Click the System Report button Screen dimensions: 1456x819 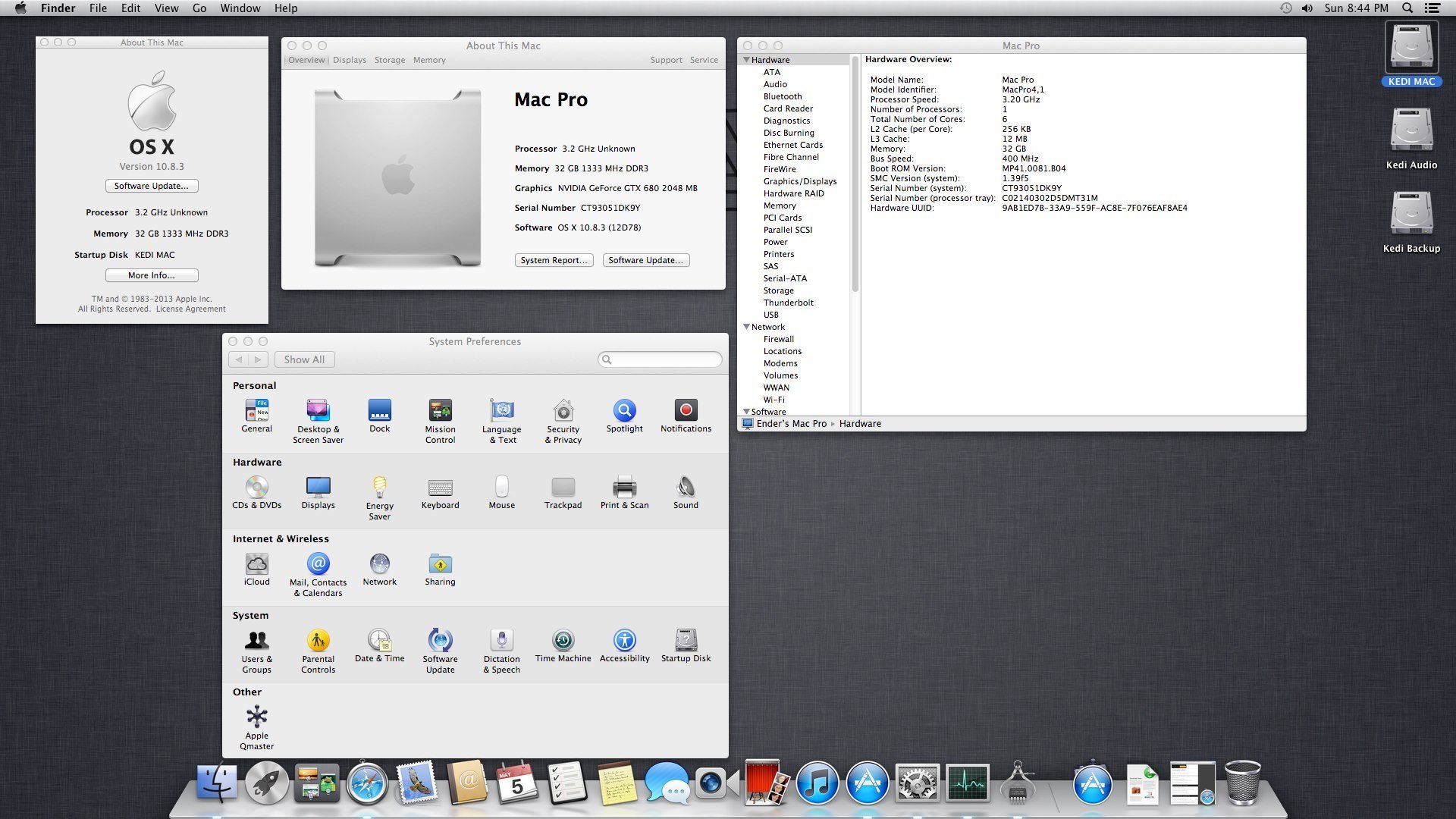click(x=554, y=260)
